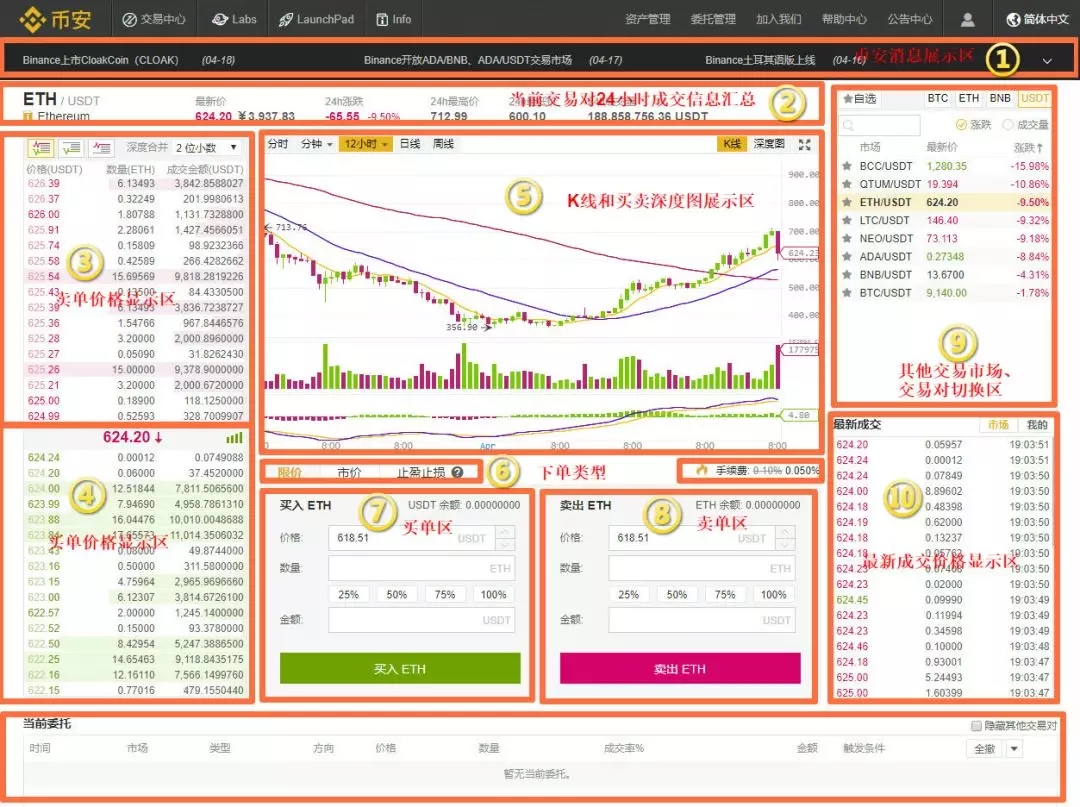Set sell amount to 50%
The width and height of the screenshot is (1080, 807).
(x=676, y=594)
